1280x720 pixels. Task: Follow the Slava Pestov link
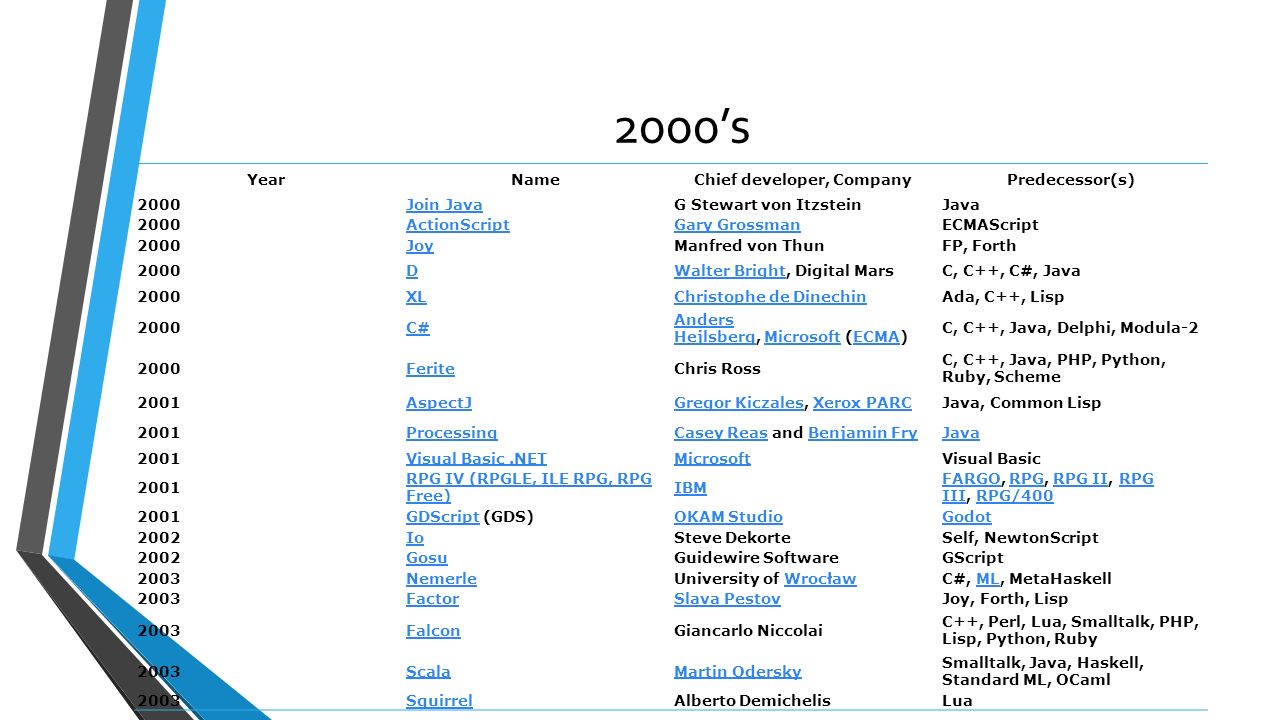[x=727, y=599]
